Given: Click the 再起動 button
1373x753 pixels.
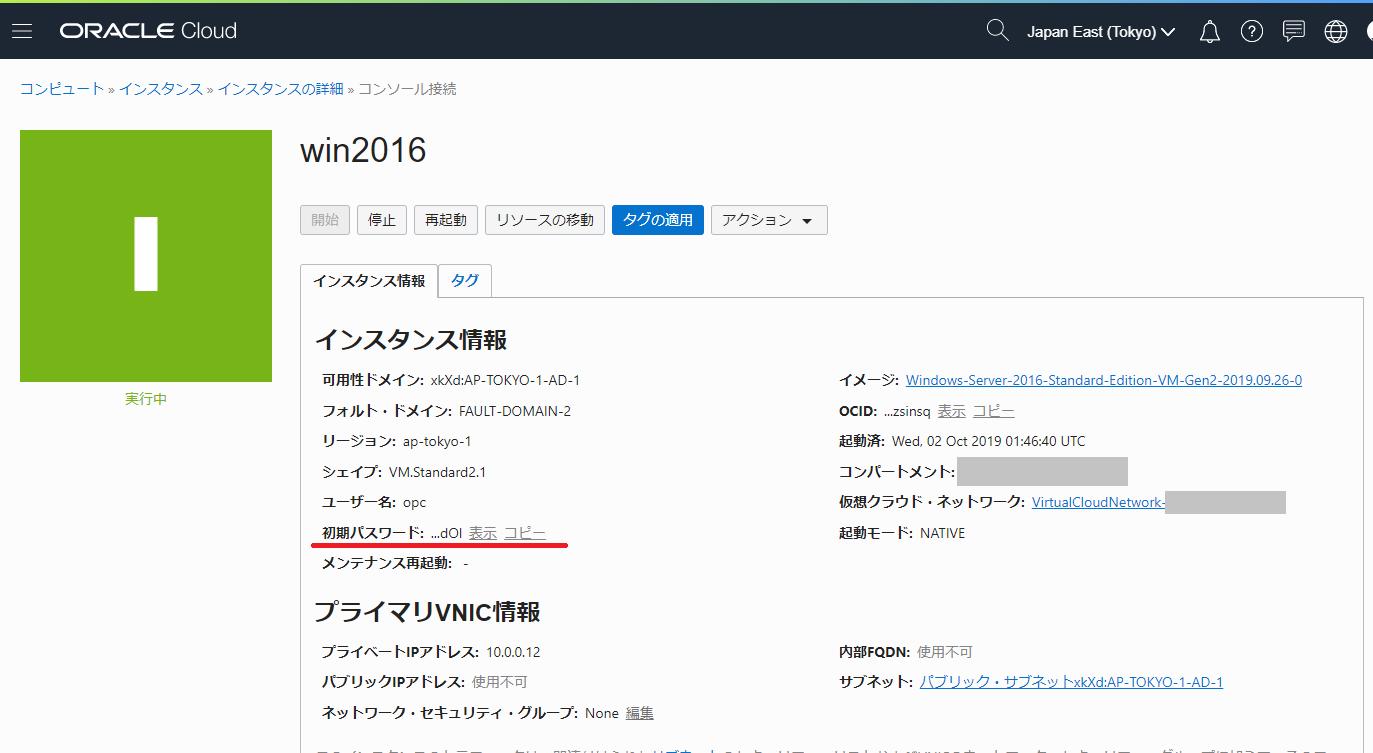Looking at the screenshot, I should tap(446, 220).
